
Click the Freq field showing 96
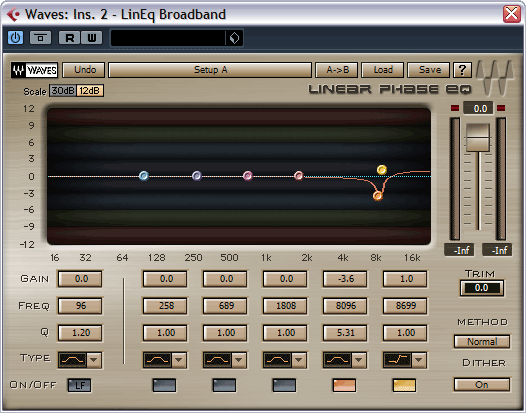coord(80,306)
